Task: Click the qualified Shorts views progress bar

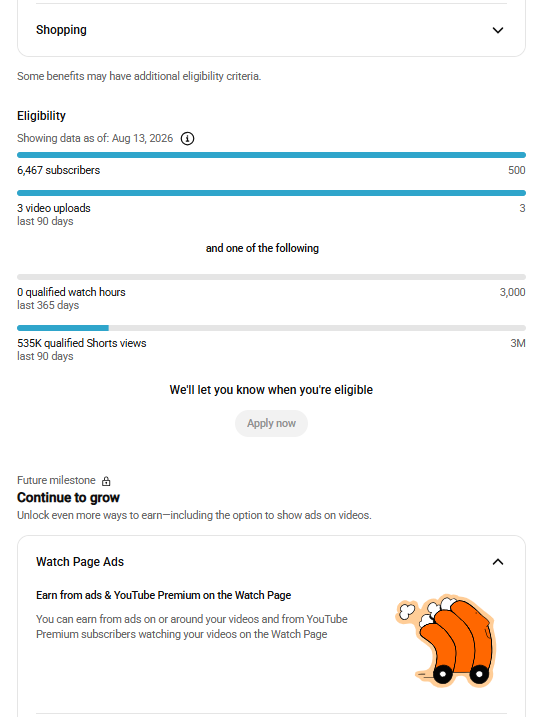Action: pyautogui.click(x=271, y=328)
